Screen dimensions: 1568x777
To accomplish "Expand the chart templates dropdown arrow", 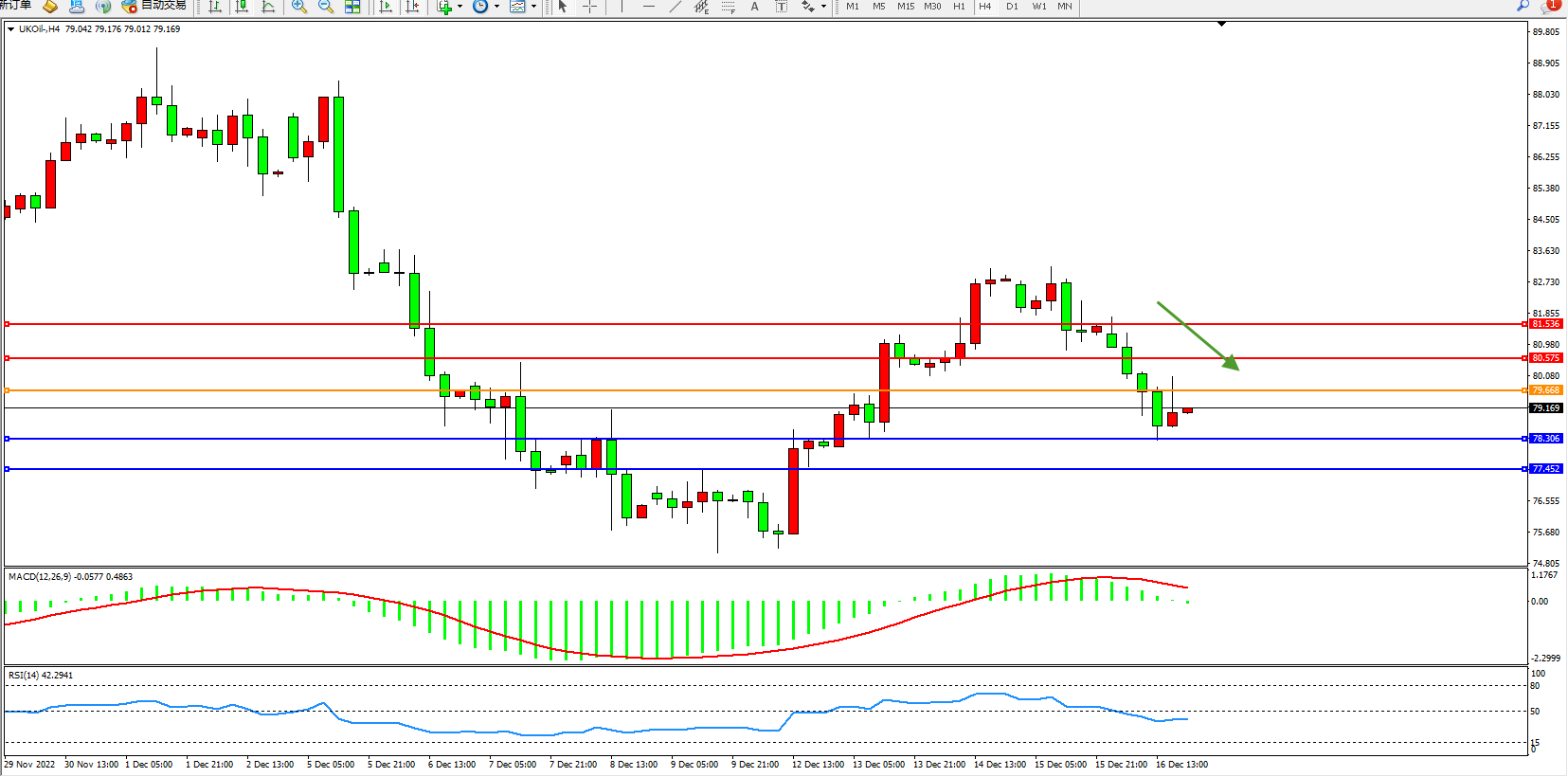I will [533, 7].
